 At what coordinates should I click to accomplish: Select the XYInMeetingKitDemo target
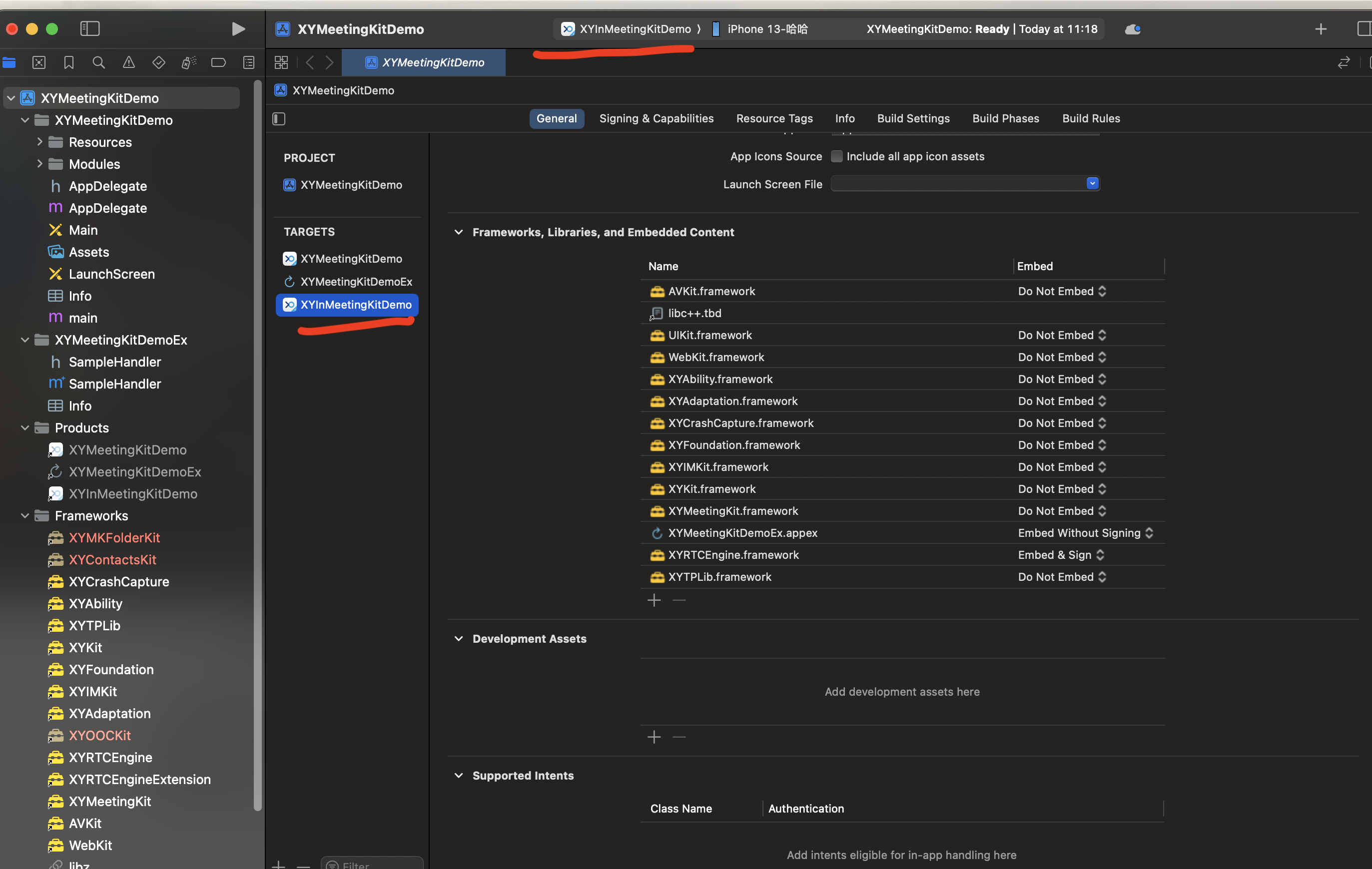click(x=348, y=305)
